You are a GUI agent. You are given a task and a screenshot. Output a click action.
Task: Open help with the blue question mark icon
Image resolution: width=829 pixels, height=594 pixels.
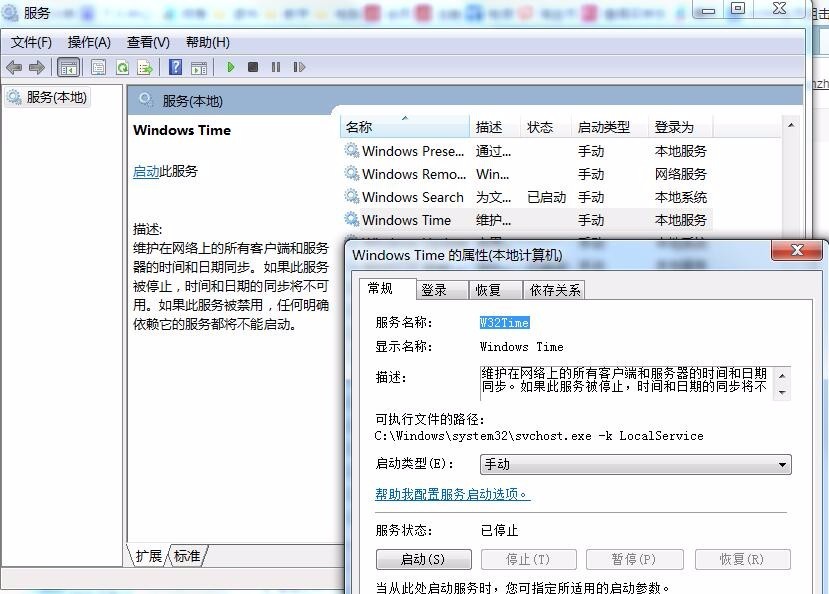176,68
